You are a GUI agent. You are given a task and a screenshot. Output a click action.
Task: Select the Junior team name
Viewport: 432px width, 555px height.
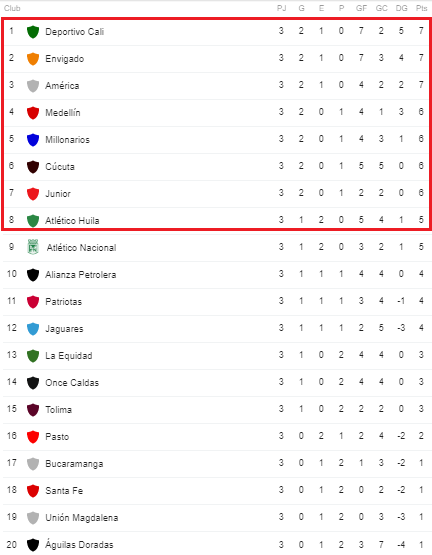click(x=58, y=194)
